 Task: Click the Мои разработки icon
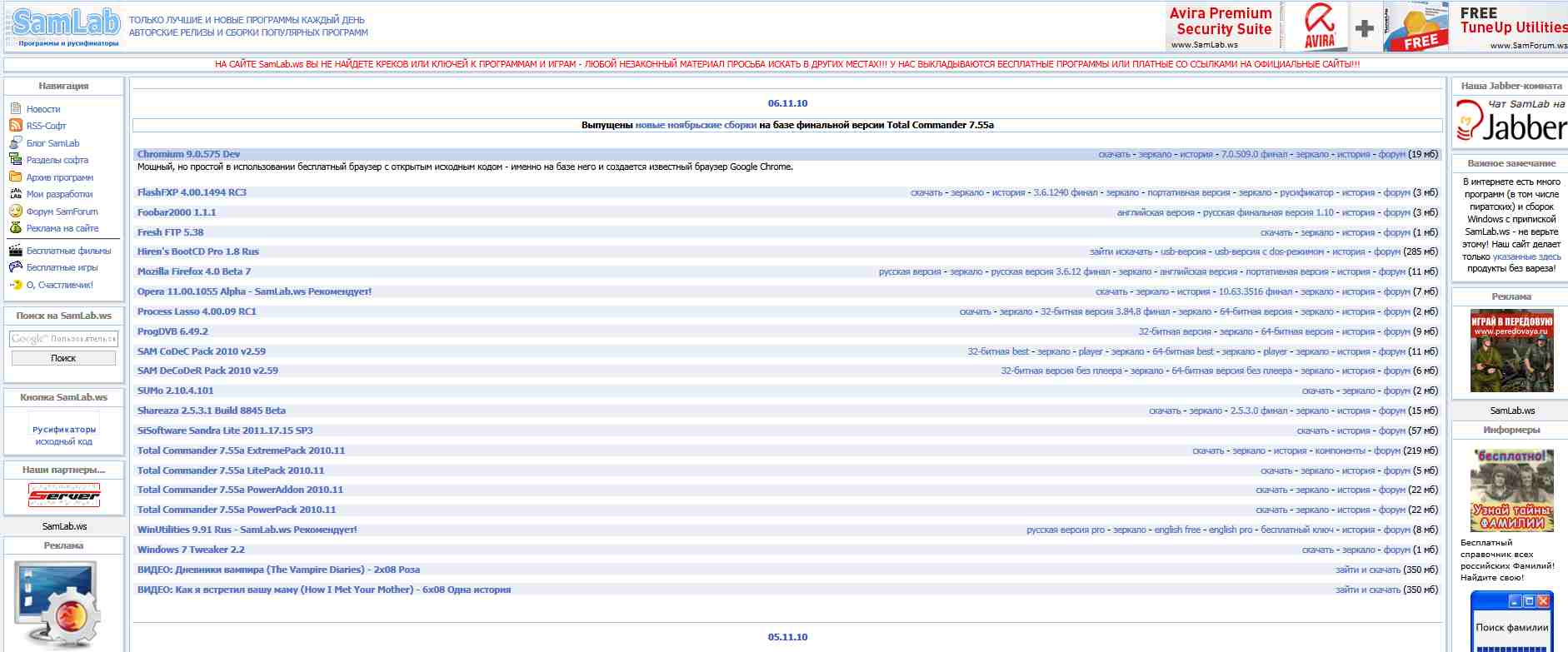(x=16, y=193)
